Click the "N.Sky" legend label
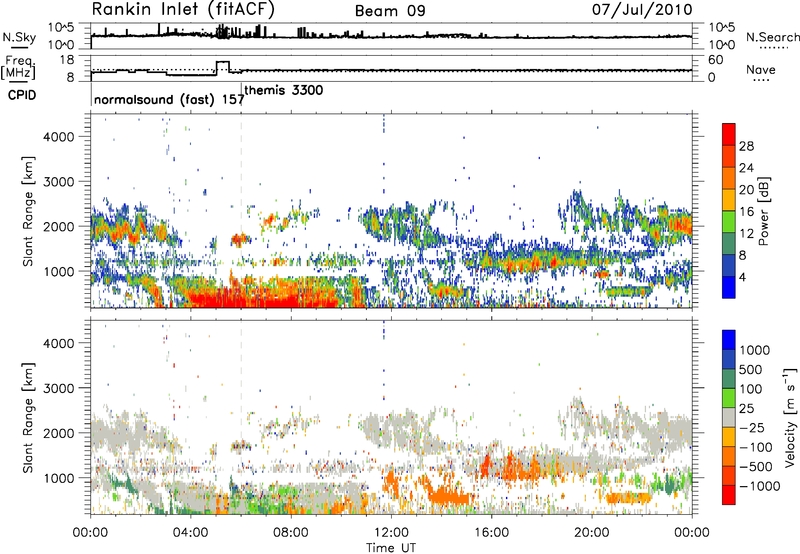Viewport: 800px width, 554px height. (x=19, y=37)
